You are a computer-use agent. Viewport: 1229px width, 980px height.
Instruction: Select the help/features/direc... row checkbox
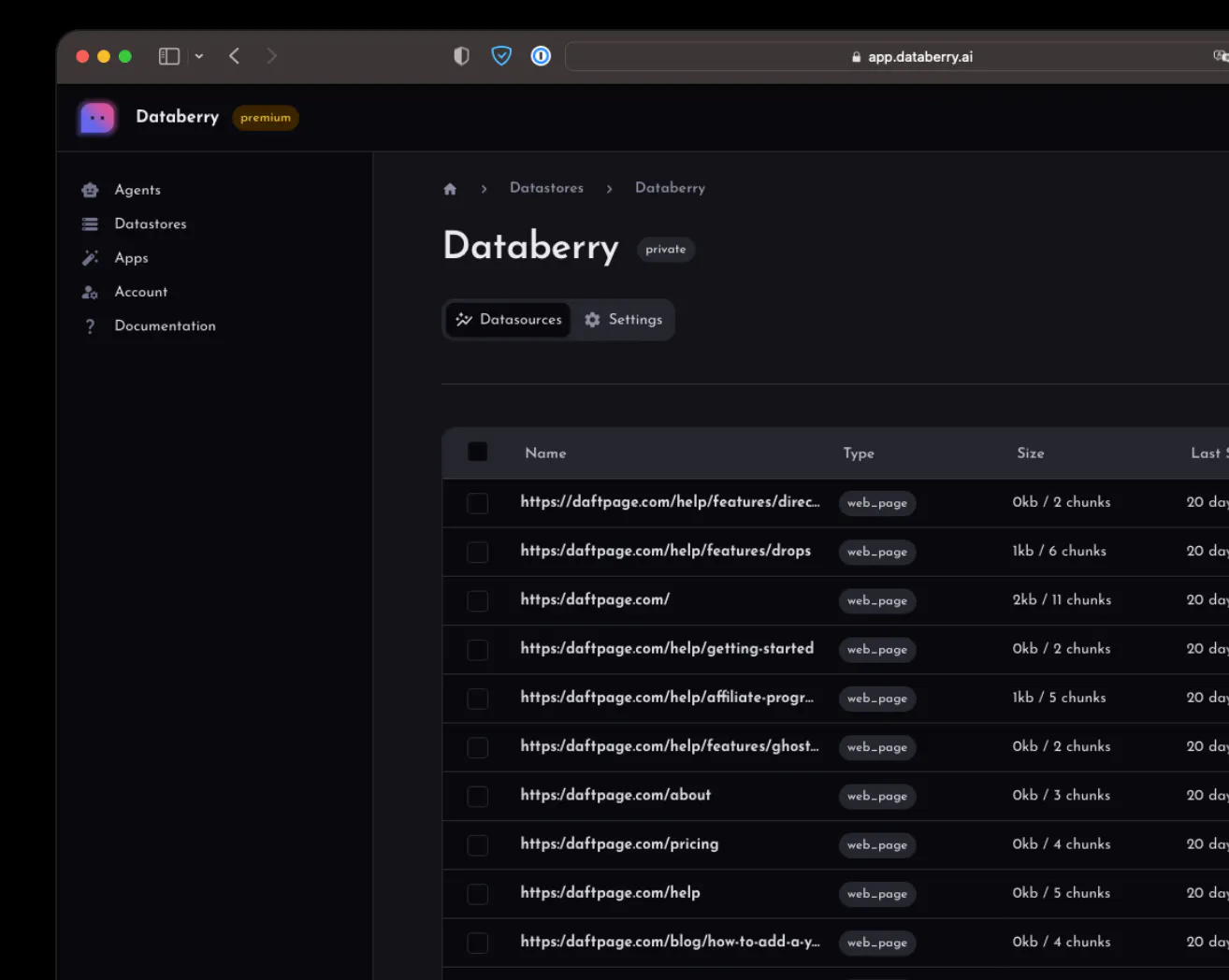478,503
